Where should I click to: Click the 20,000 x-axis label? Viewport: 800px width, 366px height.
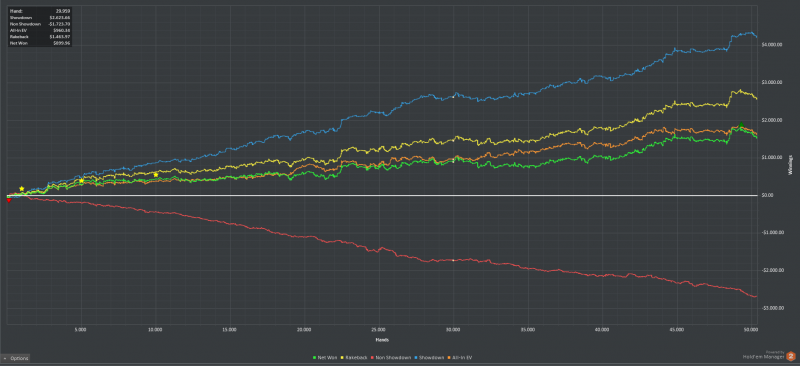coord(304,330)
